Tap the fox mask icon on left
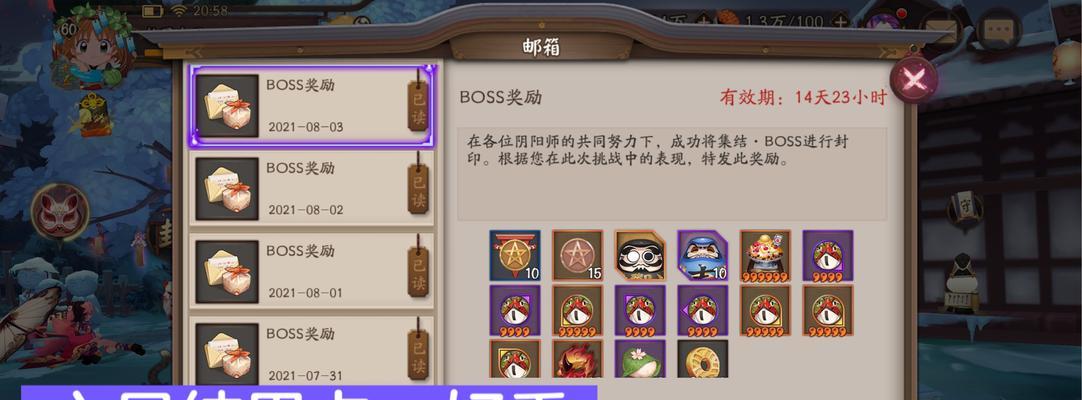 (60, 211)
